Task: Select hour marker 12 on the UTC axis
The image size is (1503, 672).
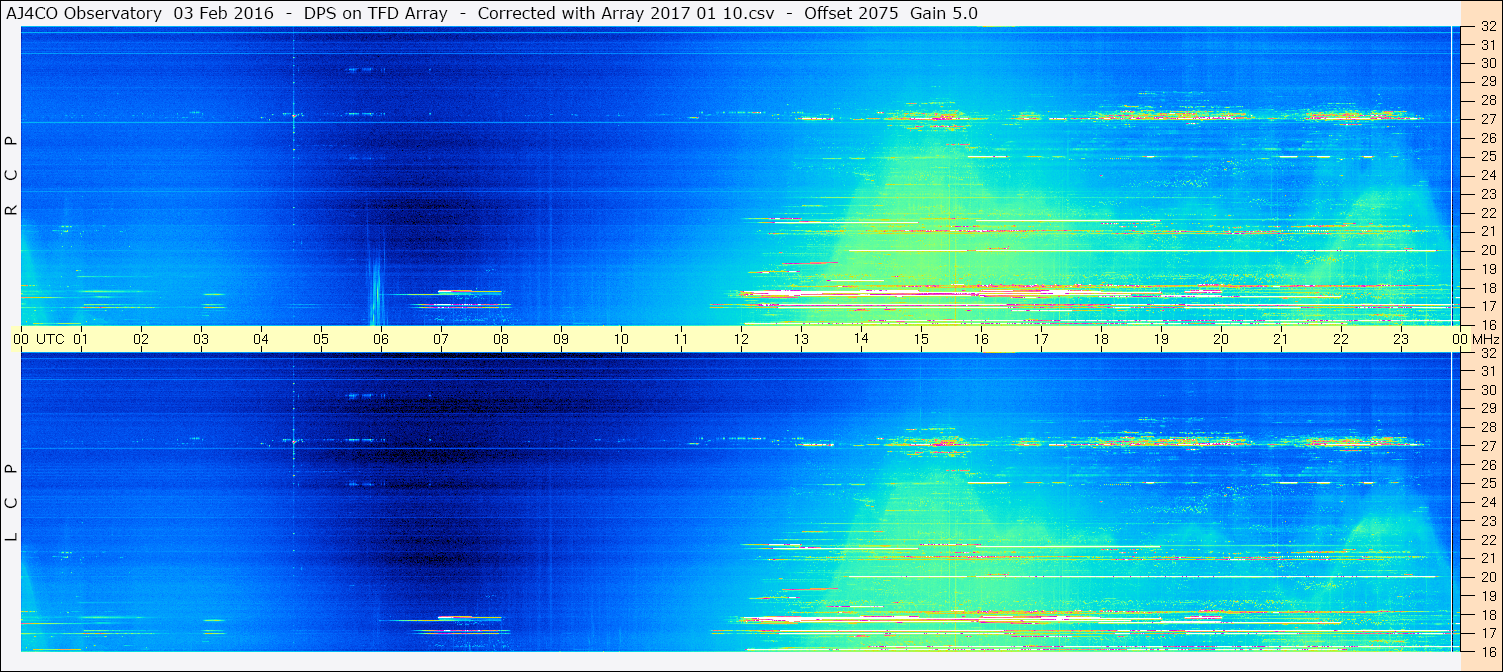Action: click(741, 339)
